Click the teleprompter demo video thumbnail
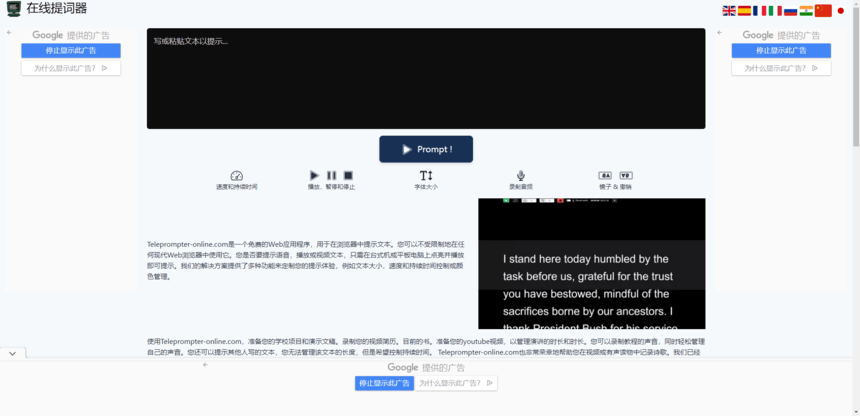 (592, 263)
